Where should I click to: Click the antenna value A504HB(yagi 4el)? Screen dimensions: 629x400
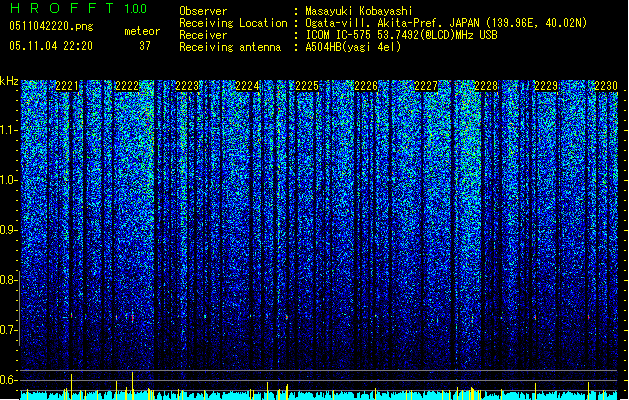[353, 47]
